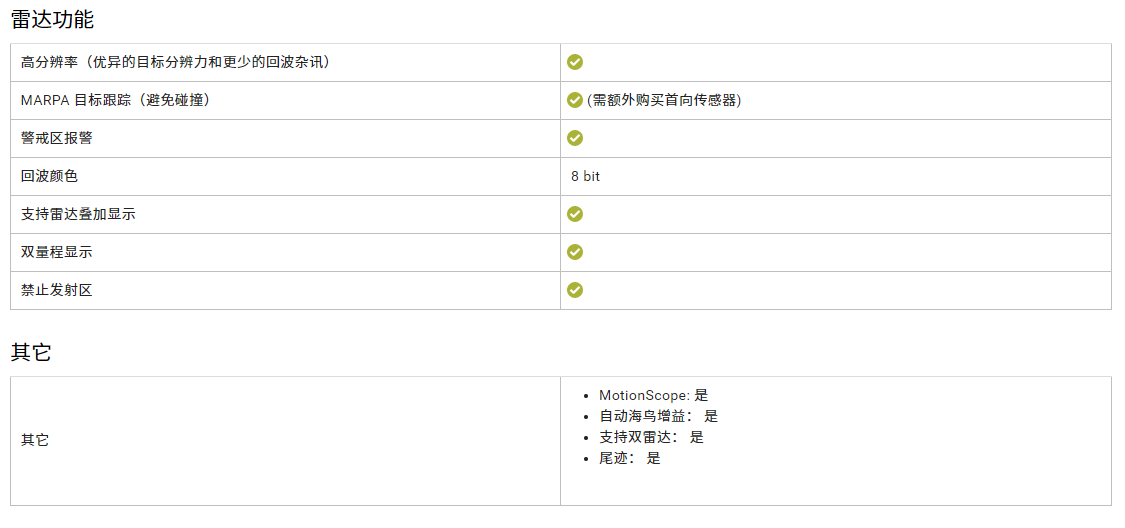Screen dimensions: 1125x528
Task: Click the check icon for 警戒区报警
Action: 575,138
